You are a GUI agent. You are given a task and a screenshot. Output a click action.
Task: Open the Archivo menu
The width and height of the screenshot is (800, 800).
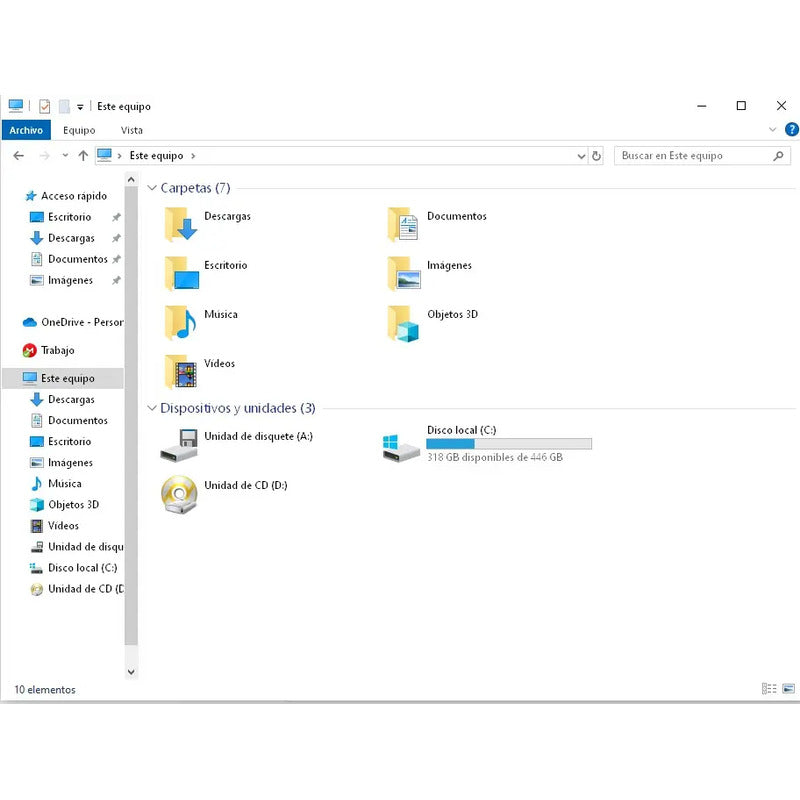click(26, 130)
